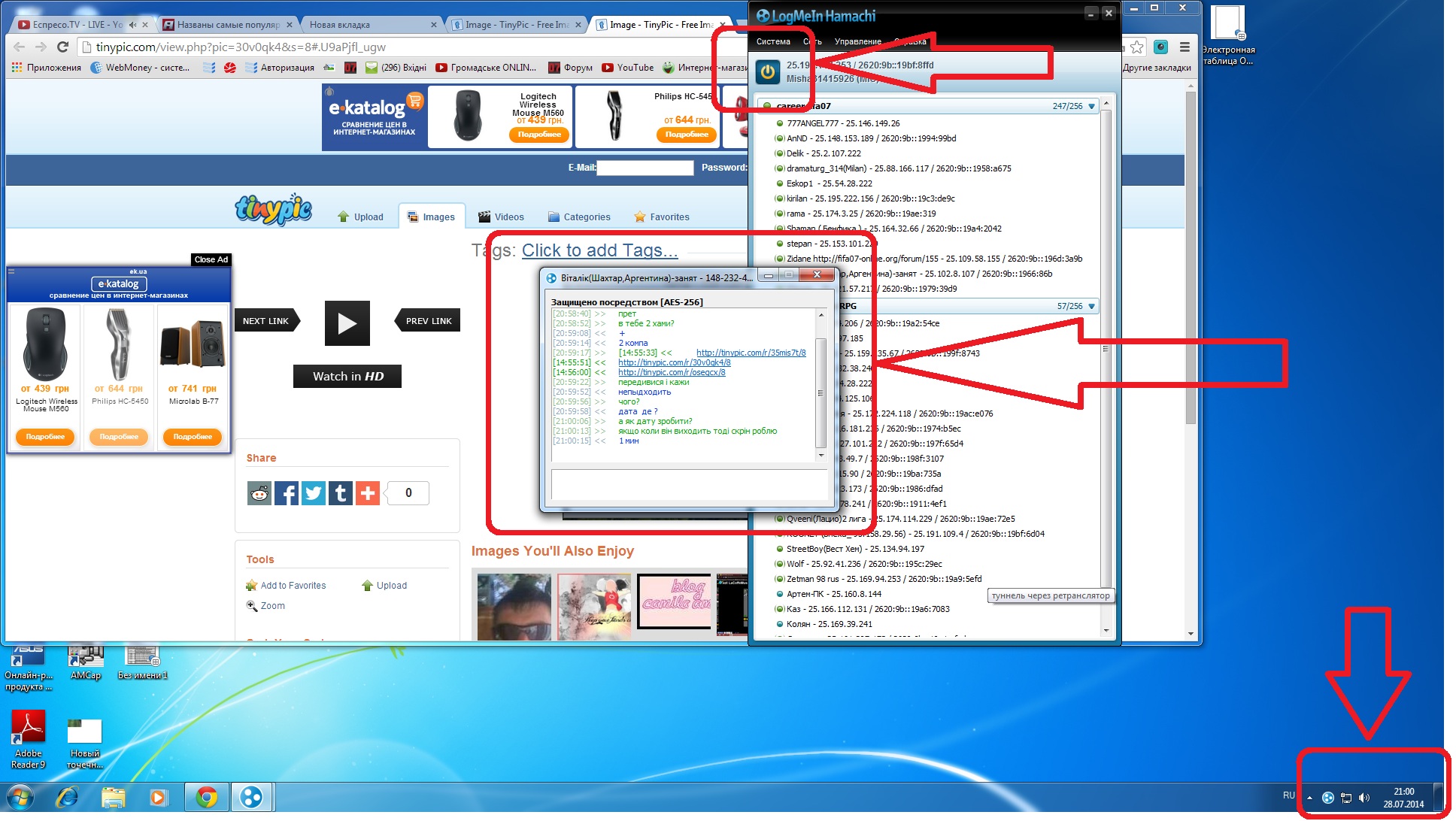Share on Twitter icon

[314, 493]
